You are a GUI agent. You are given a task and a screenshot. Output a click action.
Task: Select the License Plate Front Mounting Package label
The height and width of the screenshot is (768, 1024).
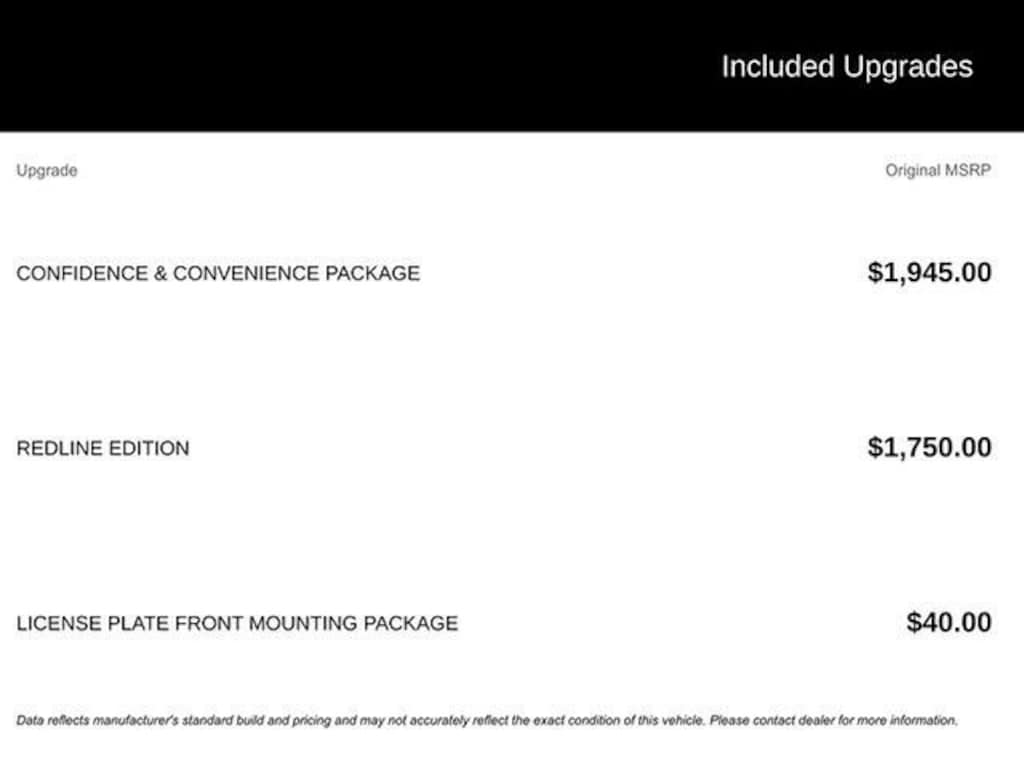point(237,623)
